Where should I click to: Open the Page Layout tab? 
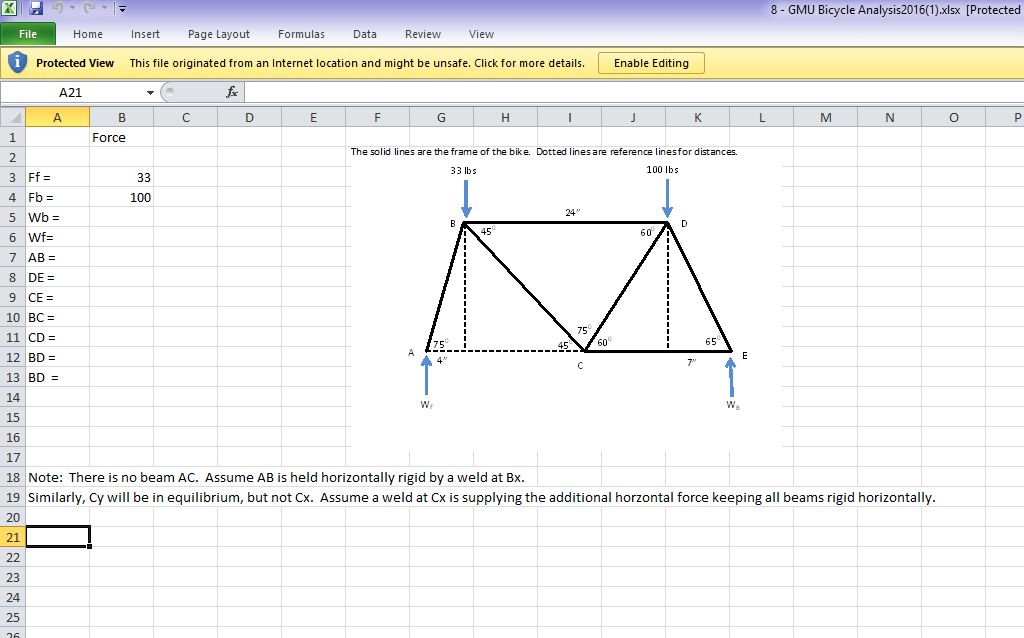coord(219,34)
